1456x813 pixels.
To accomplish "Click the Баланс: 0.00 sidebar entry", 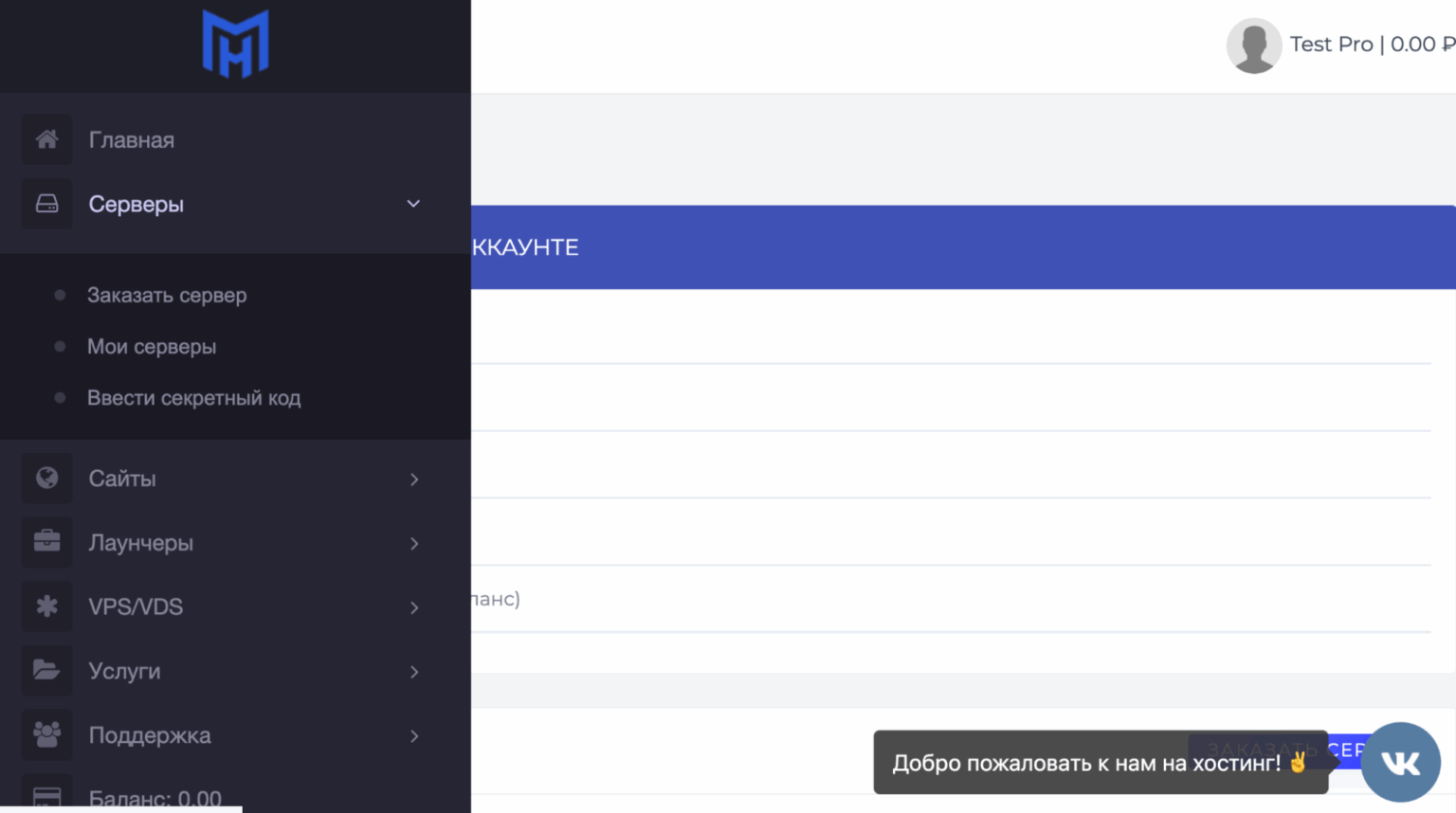I will pyautogui.click(x=155, y=799).
